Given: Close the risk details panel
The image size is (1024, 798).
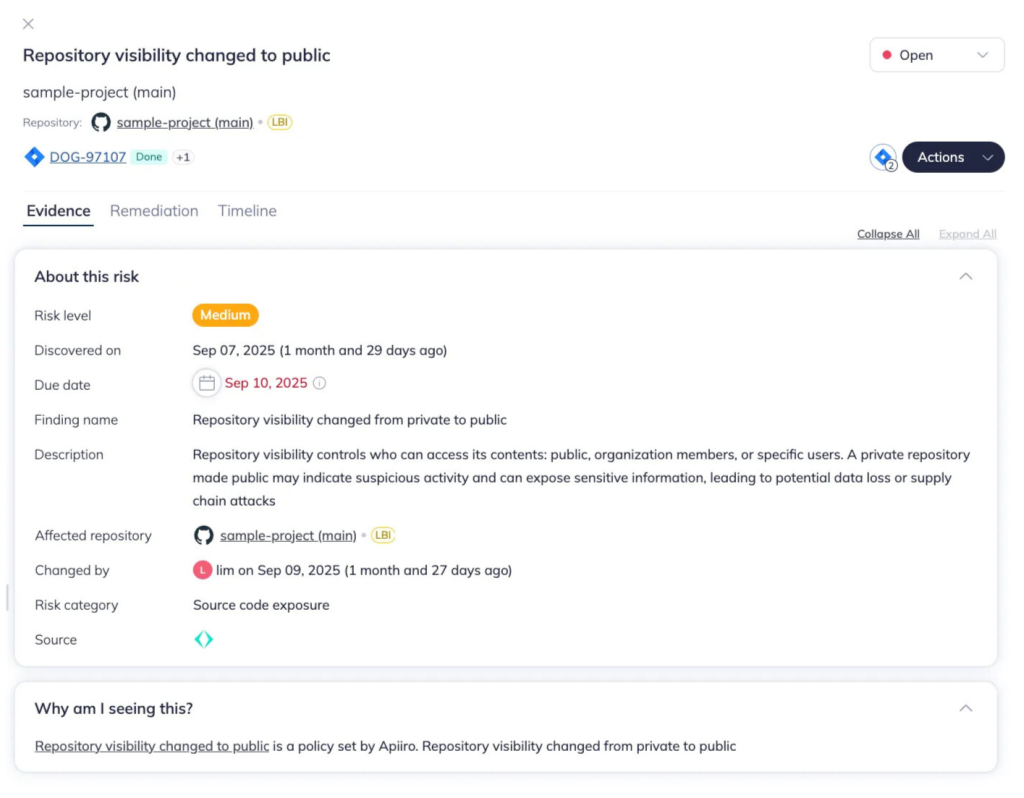Looking at the screenshot, I should click(x=28, y=24).
